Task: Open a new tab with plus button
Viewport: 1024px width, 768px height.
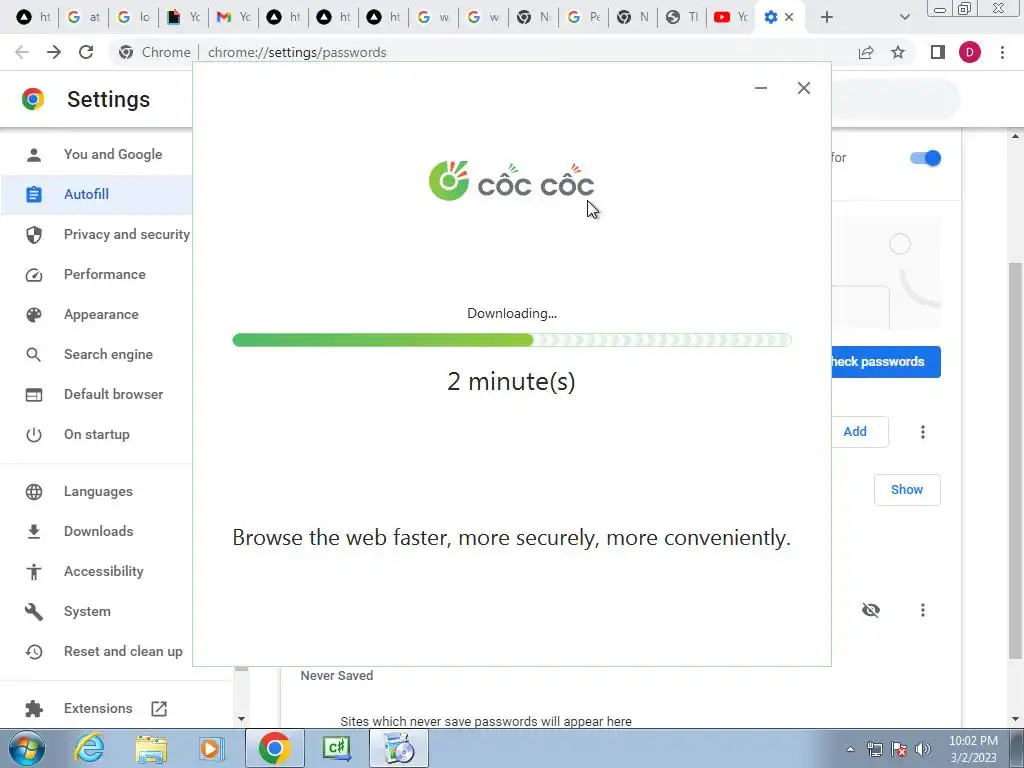Action: [827, 17]
